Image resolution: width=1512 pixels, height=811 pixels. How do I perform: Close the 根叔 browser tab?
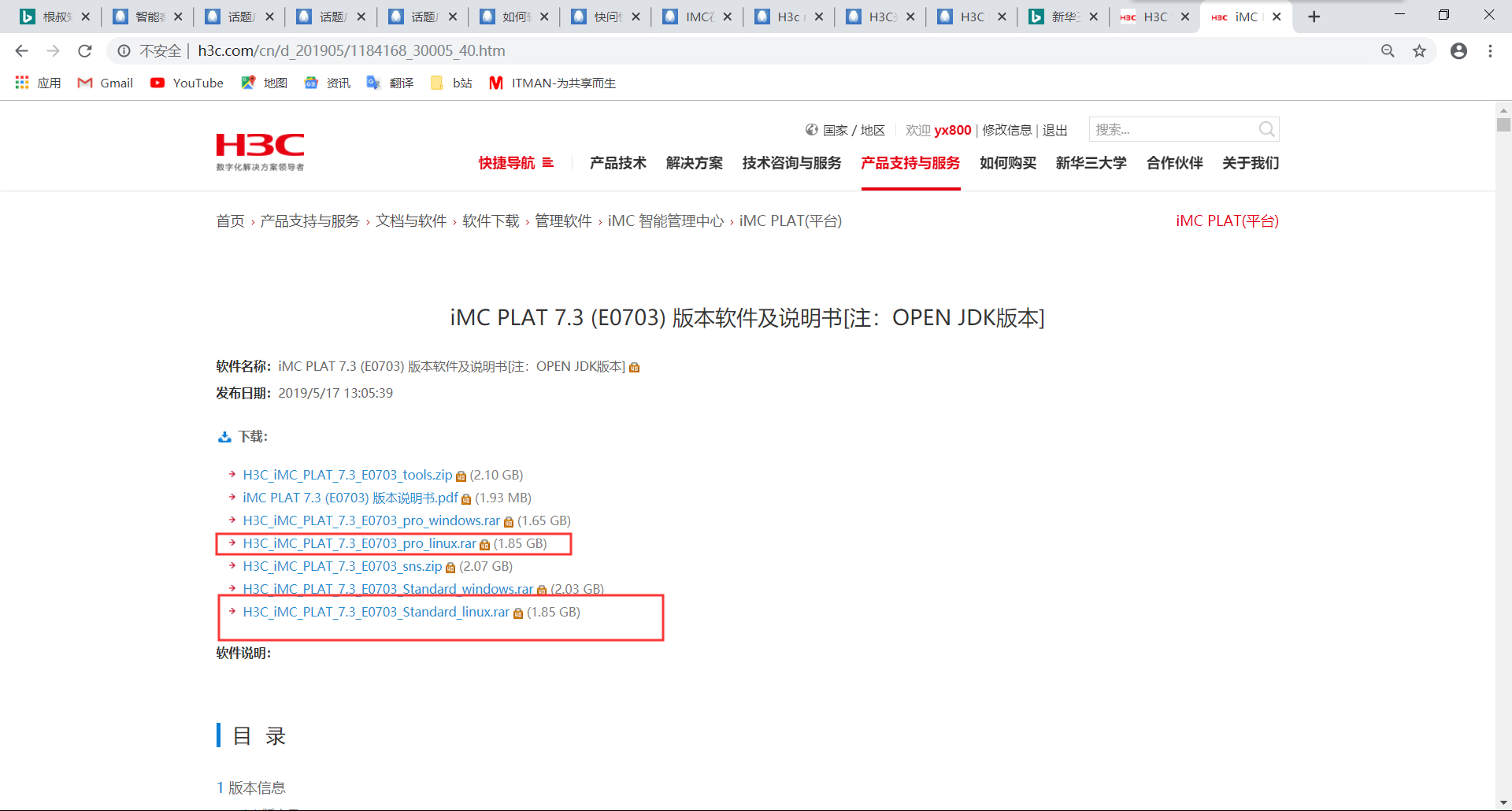point(85,17)
